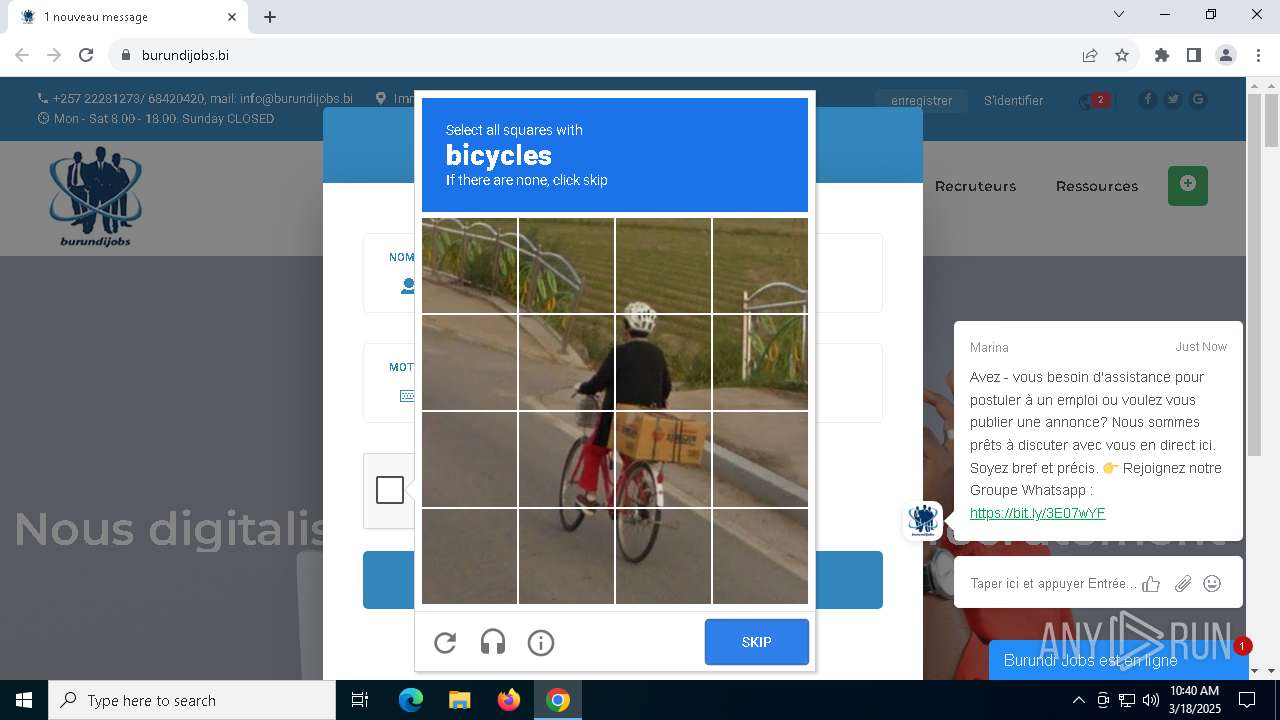Select the tile with the cardboard box on the bike

663,459
